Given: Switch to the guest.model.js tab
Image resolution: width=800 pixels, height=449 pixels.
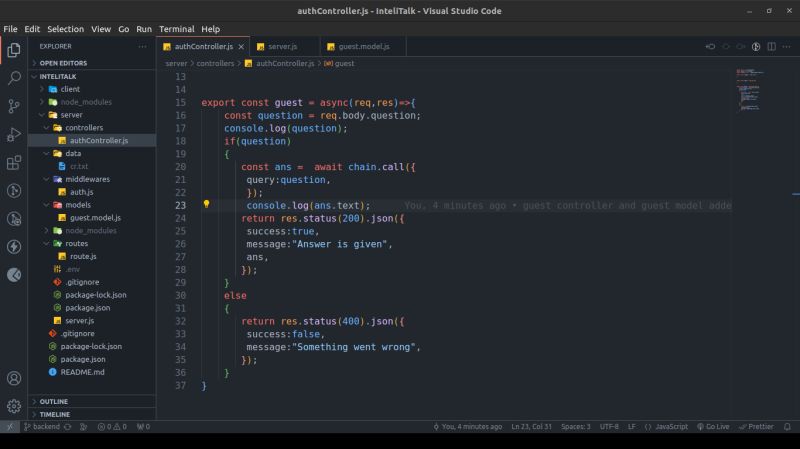Looking at the screenshot, I should pyautogui.click(x=362, y=46).
